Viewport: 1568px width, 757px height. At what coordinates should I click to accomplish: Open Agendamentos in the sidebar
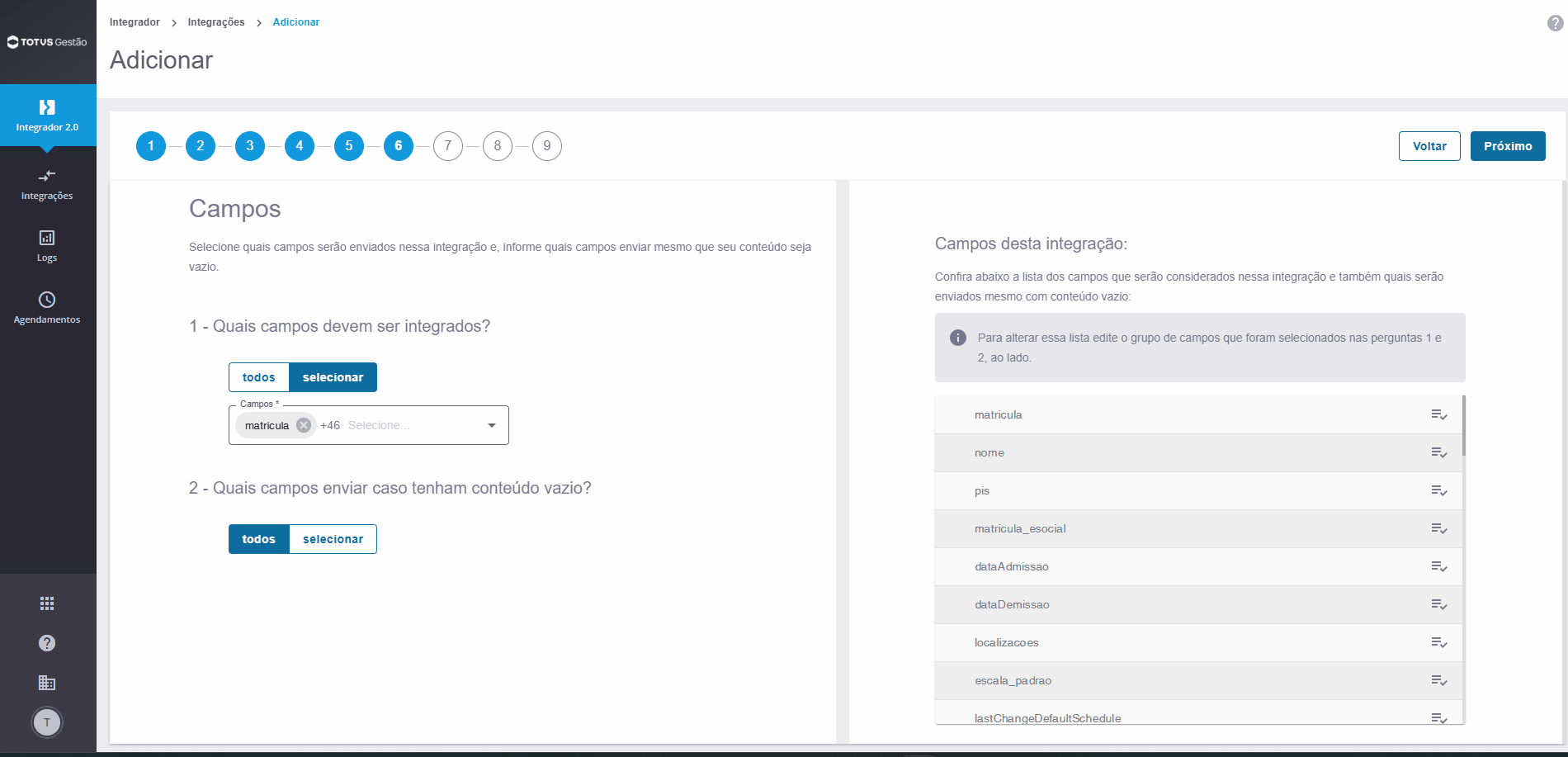47,308
